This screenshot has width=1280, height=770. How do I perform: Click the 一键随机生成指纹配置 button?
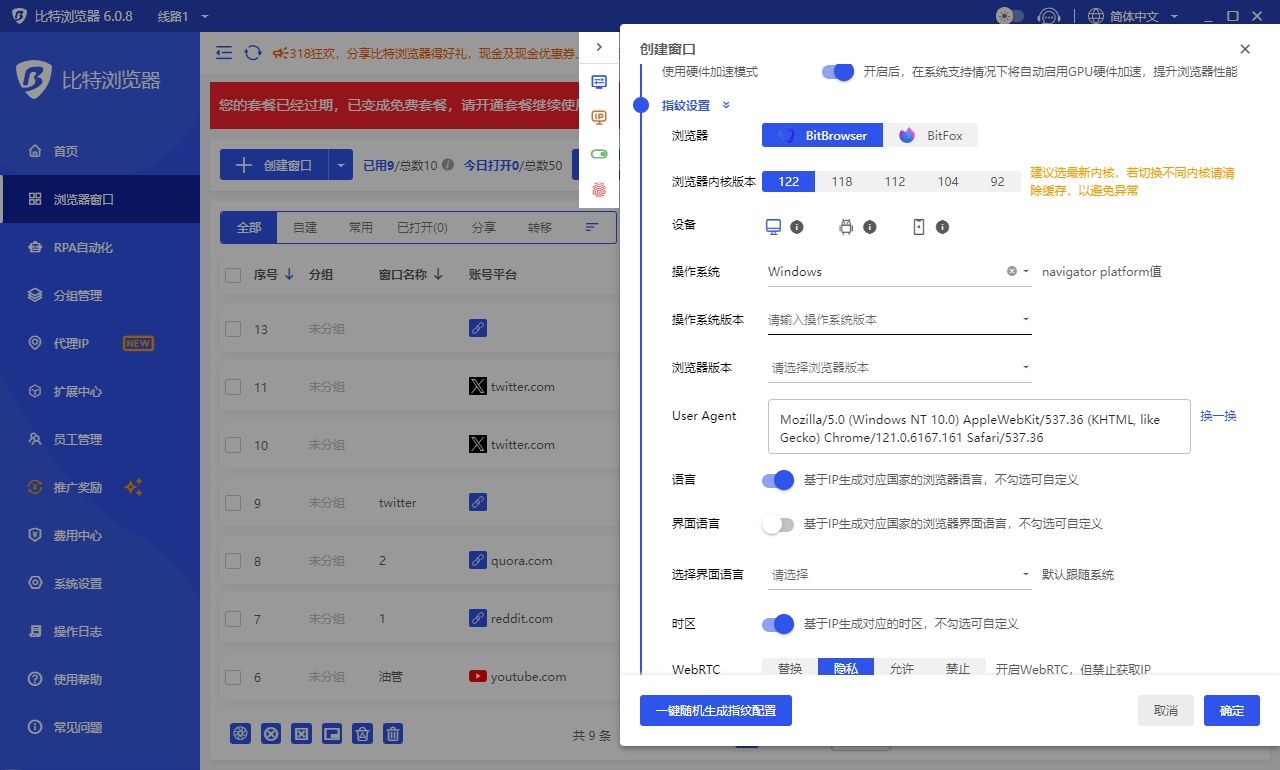pyautogui.click(x=715, y=711)
